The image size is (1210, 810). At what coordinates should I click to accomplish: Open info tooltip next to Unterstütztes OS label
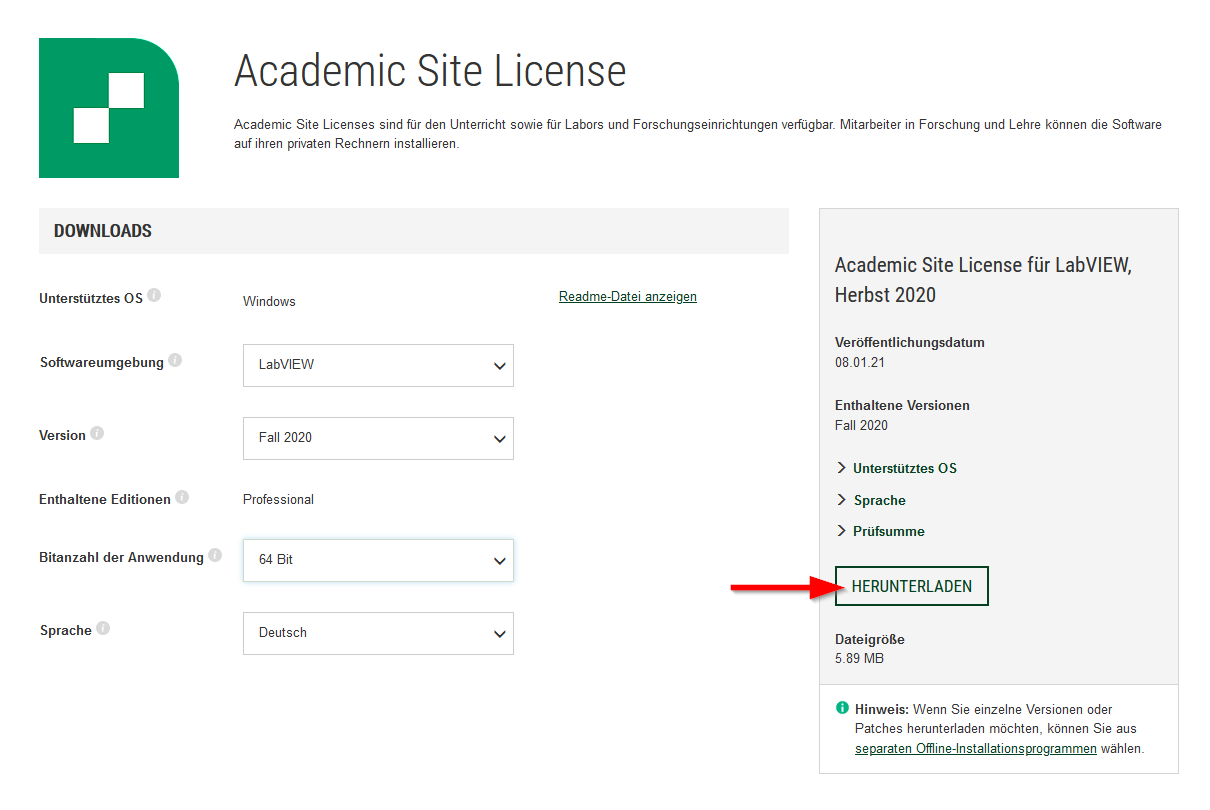[155, 296]
